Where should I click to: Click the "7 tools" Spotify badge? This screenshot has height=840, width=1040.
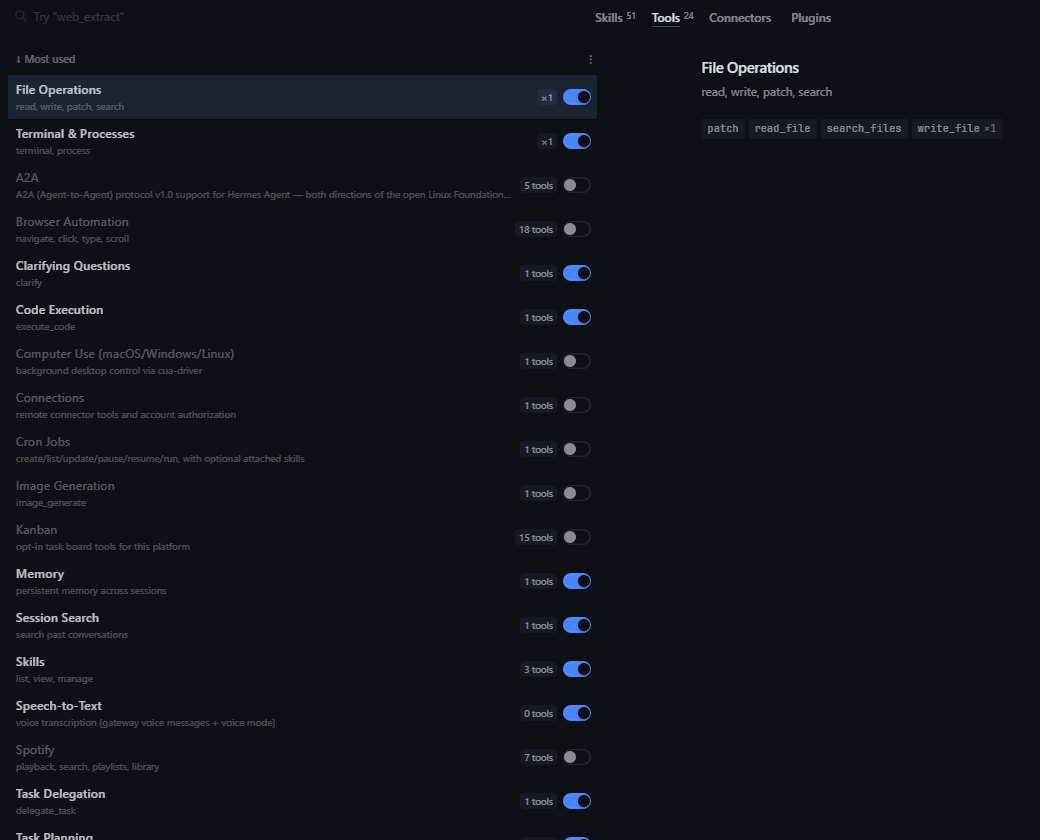pos(538,758)
